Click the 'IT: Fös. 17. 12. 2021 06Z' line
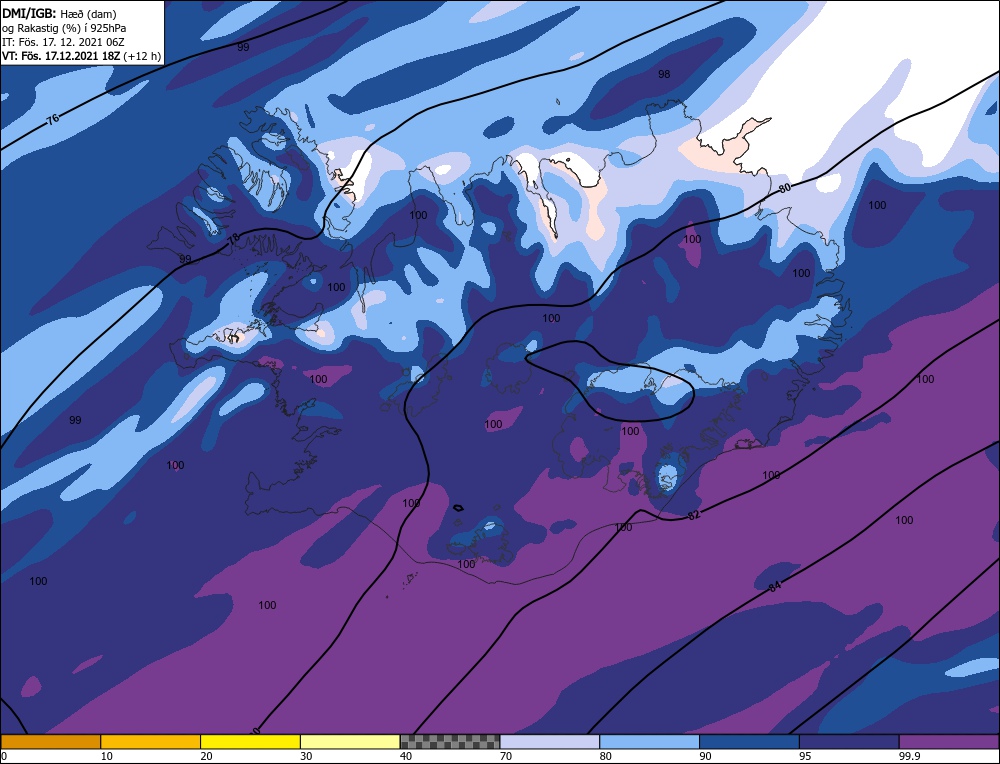This screenshot has width=1000, height=764. (x=63, y=42)
